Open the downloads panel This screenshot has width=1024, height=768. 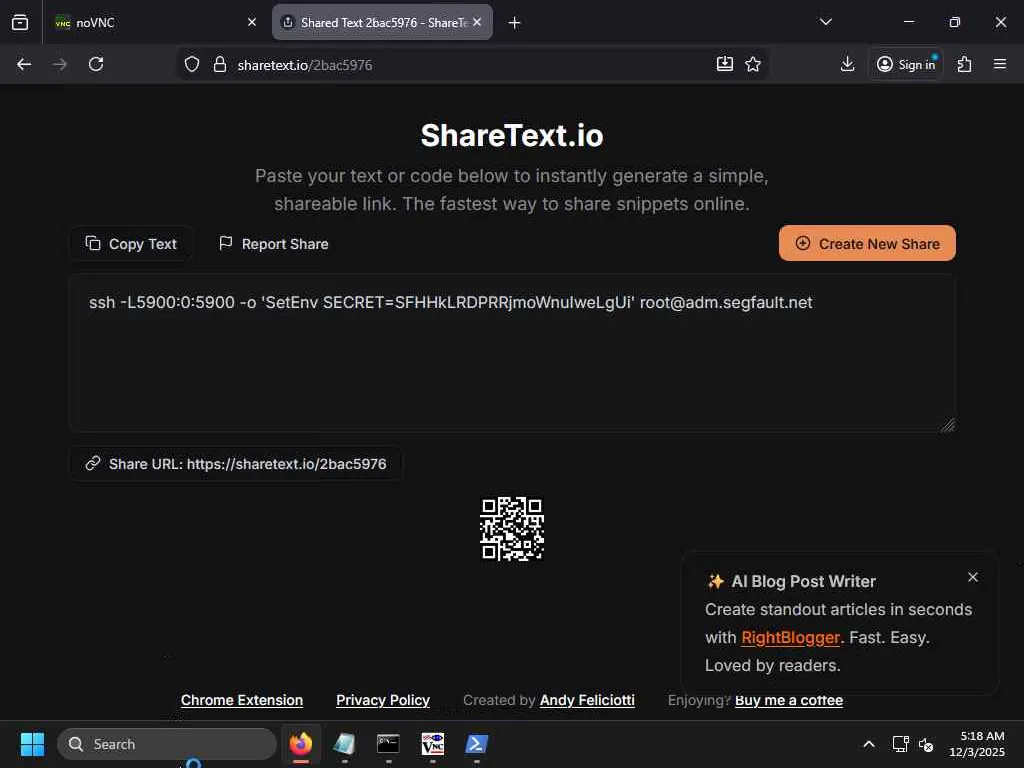[847, 64]
